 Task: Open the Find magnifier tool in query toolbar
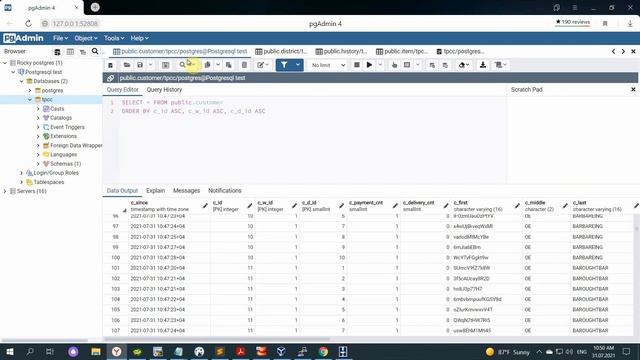[x=182, y=65]
